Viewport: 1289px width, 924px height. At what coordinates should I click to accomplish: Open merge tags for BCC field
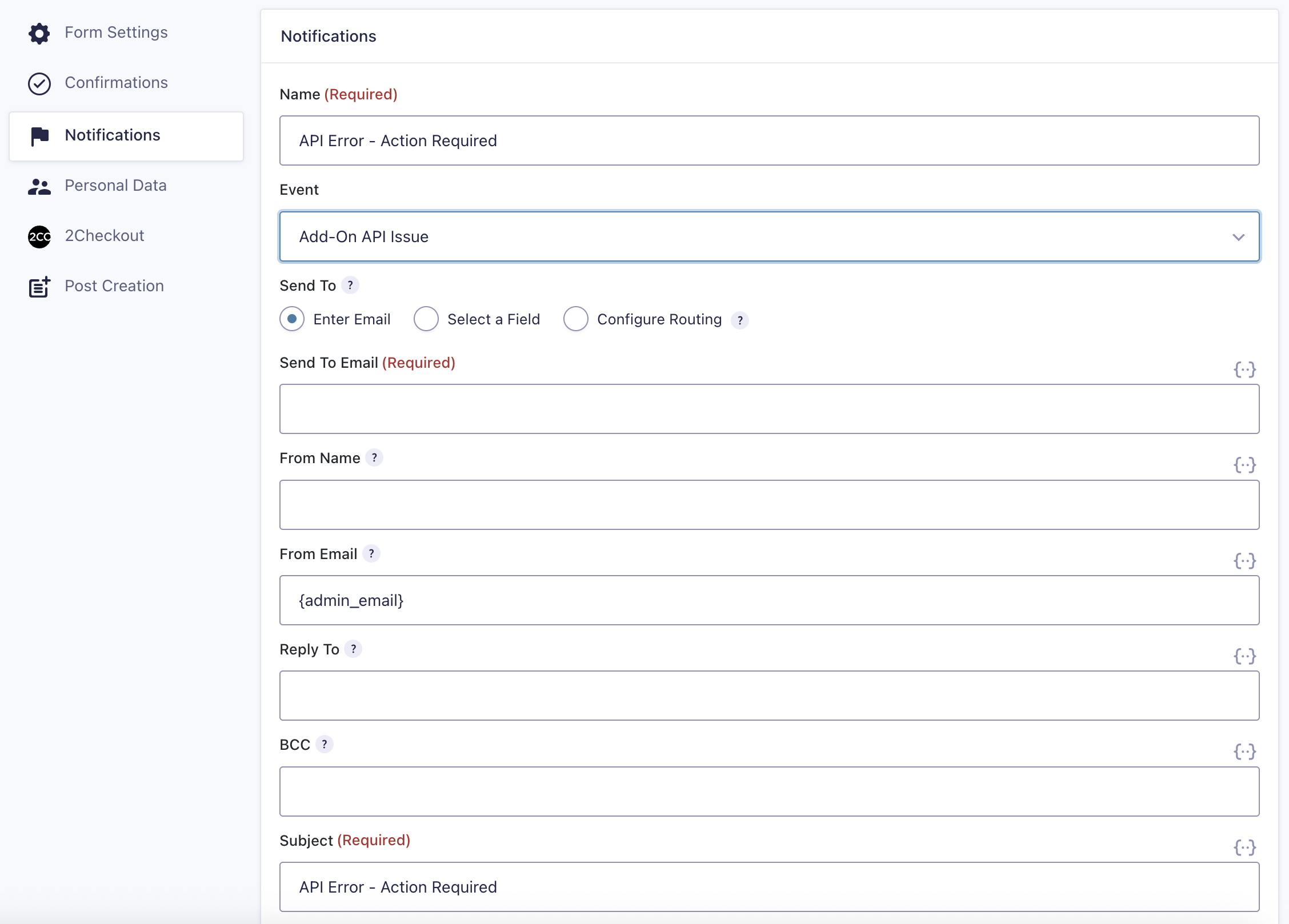pos(1244,752)
